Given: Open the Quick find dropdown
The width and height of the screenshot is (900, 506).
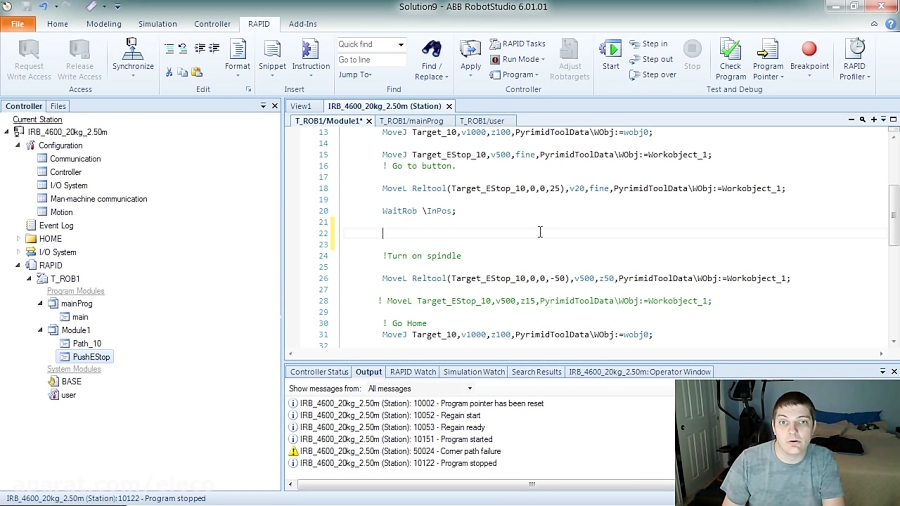Looking at the screenshot, I should coord(401,45).
